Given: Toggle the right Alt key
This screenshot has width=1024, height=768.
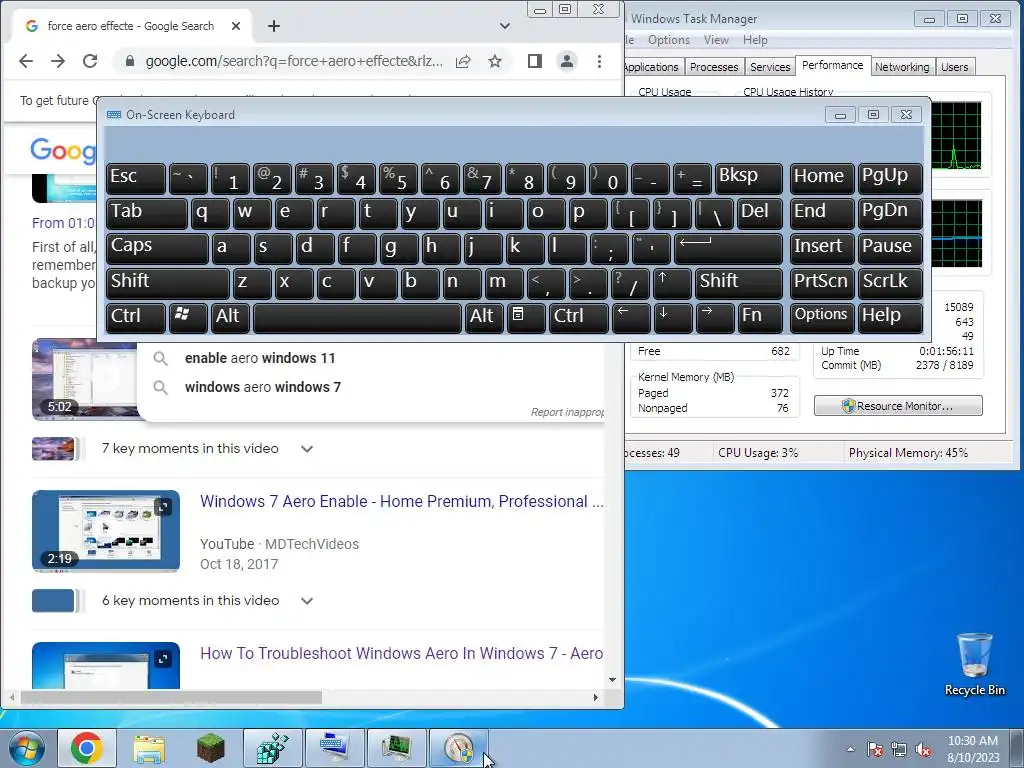Looking at the screenshot, I should pyautogui.click(x=484, y=317).
